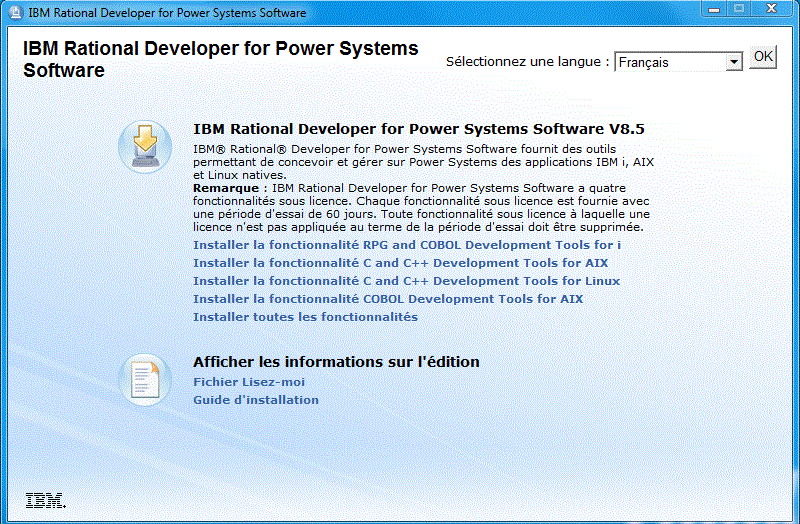Close the launchpad window
800x524 pixels.
pos(771,9)
